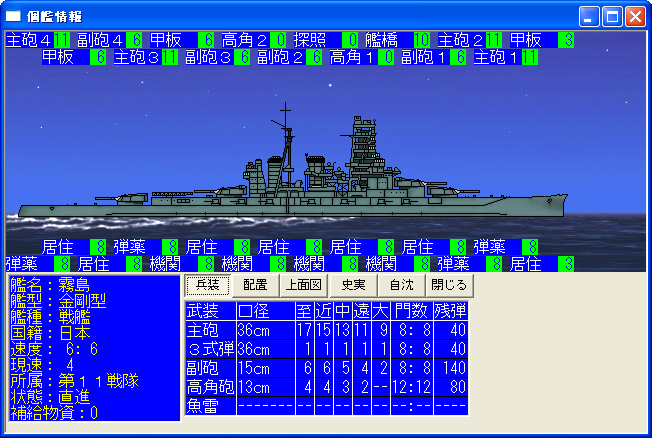Click the 艦種:戦艦 line
The width and height of the screenshot is (652, 438).
coord(50,317)
